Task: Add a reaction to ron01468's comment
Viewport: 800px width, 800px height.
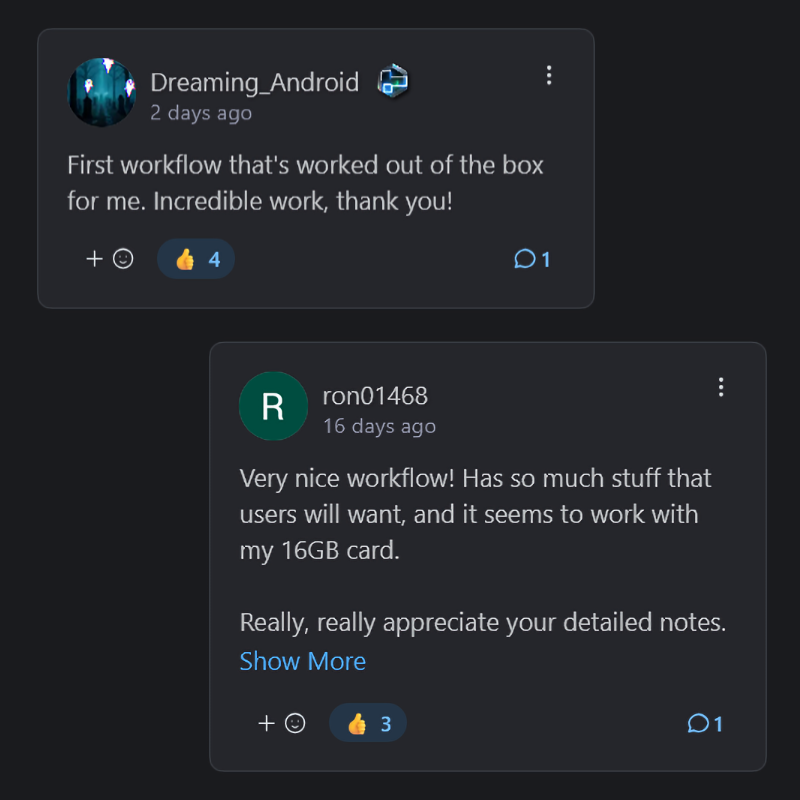Action: click(x=281, y=723)
